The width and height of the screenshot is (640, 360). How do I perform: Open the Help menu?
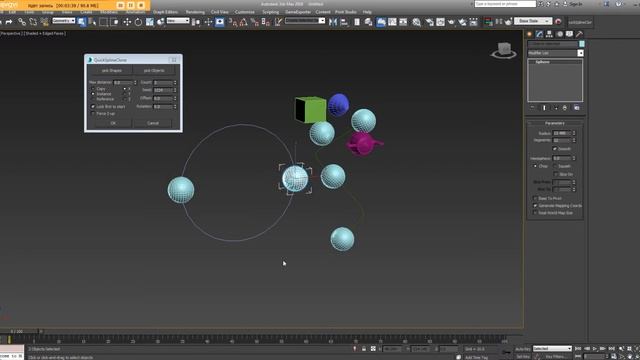(x=367, y=12)
